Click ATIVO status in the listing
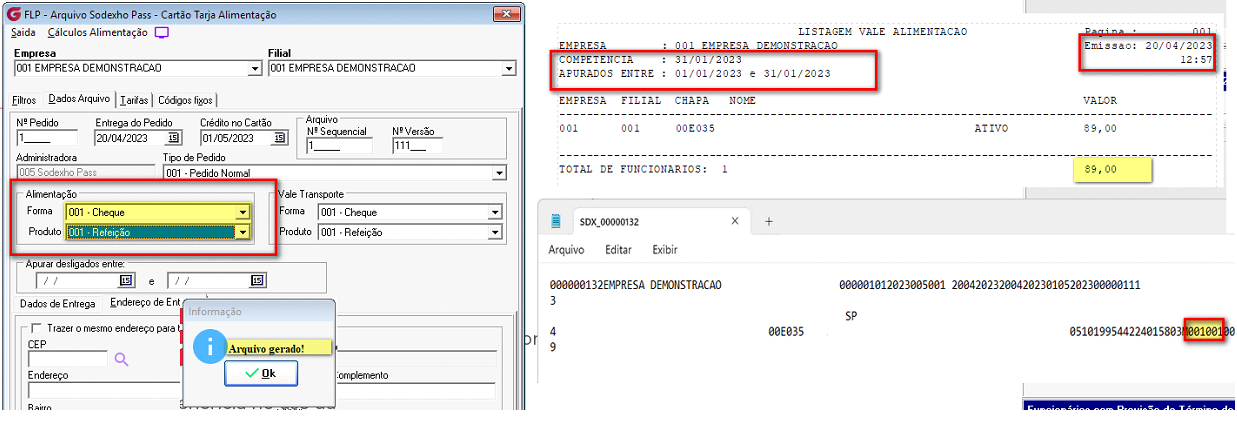Screen dimensions: 1237x426 pos(990,128)
